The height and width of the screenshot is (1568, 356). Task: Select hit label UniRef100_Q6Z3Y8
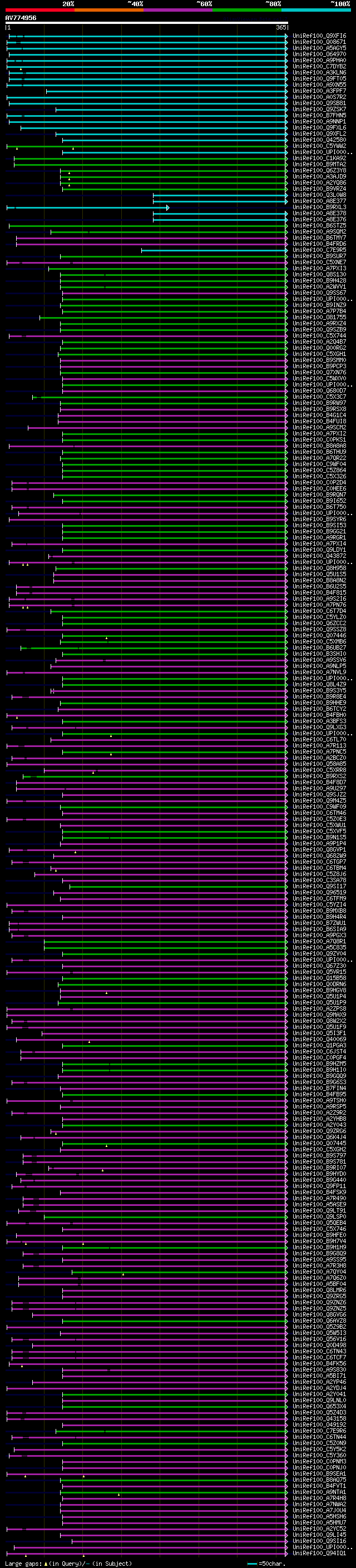coord(319,170)
